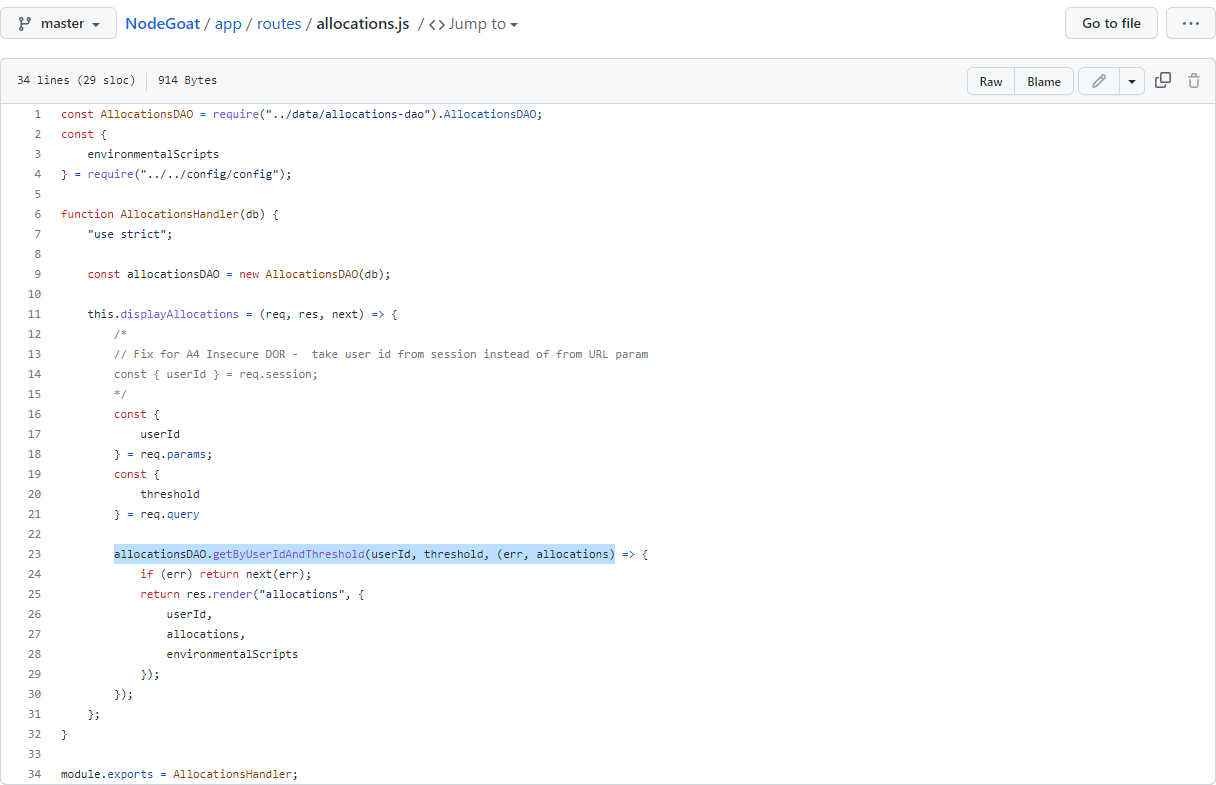Viewport: 1216px width, 785px height.
Task: Open the Blame view
Action: point(1044,81)
